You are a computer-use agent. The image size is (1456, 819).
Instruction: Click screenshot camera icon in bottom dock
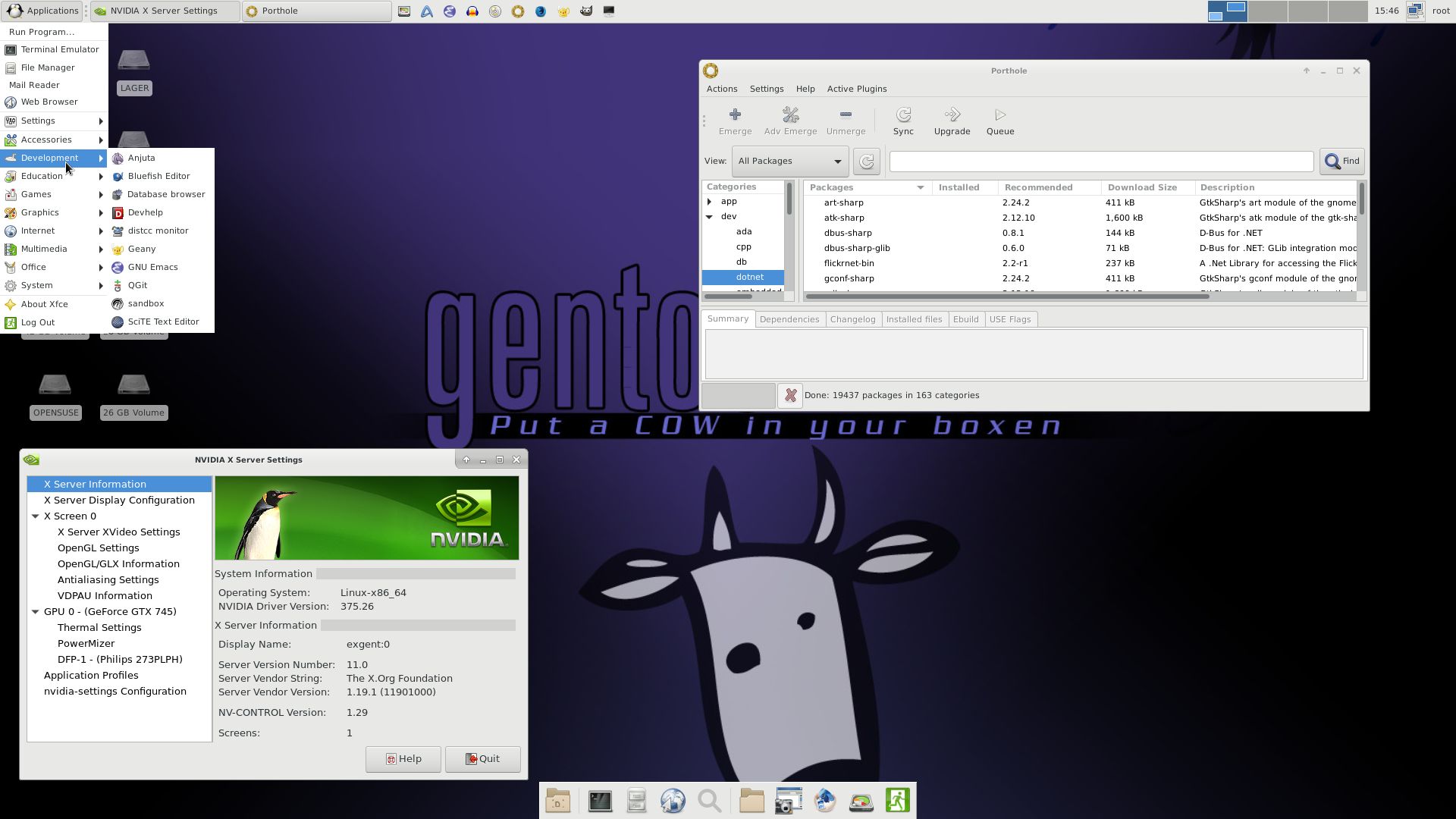pyautogui.click(x=788, y=801)
